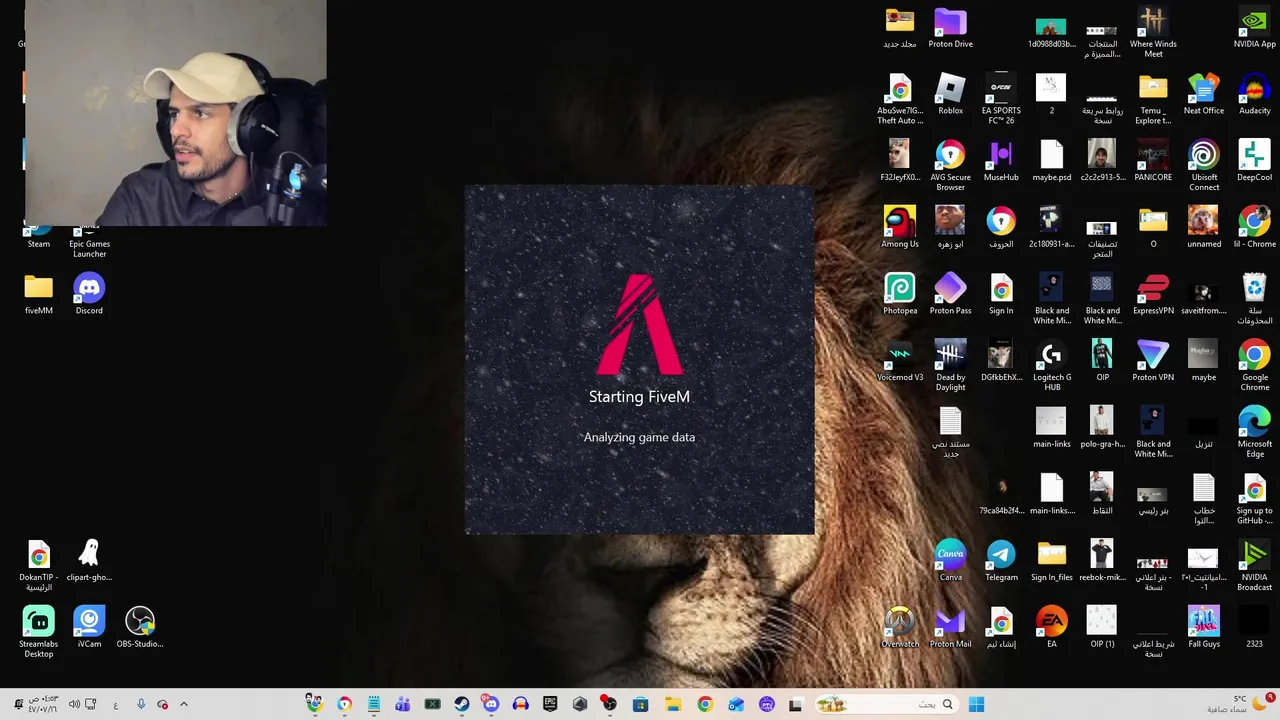Screen dimensions: 1280x720
Task: Open the PANICORE game shortcut
Action: (1153, 162)
